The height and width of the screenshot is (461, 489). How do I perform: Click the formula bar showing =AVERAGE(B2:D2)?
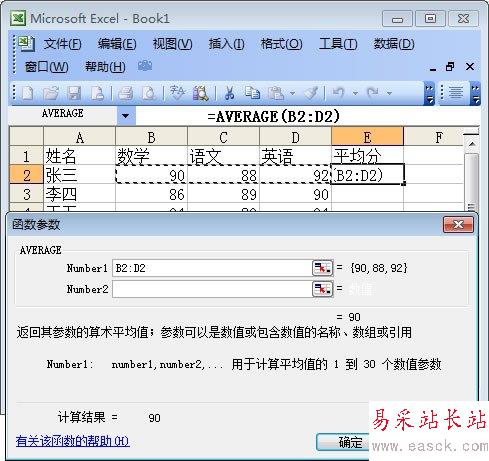307,117
